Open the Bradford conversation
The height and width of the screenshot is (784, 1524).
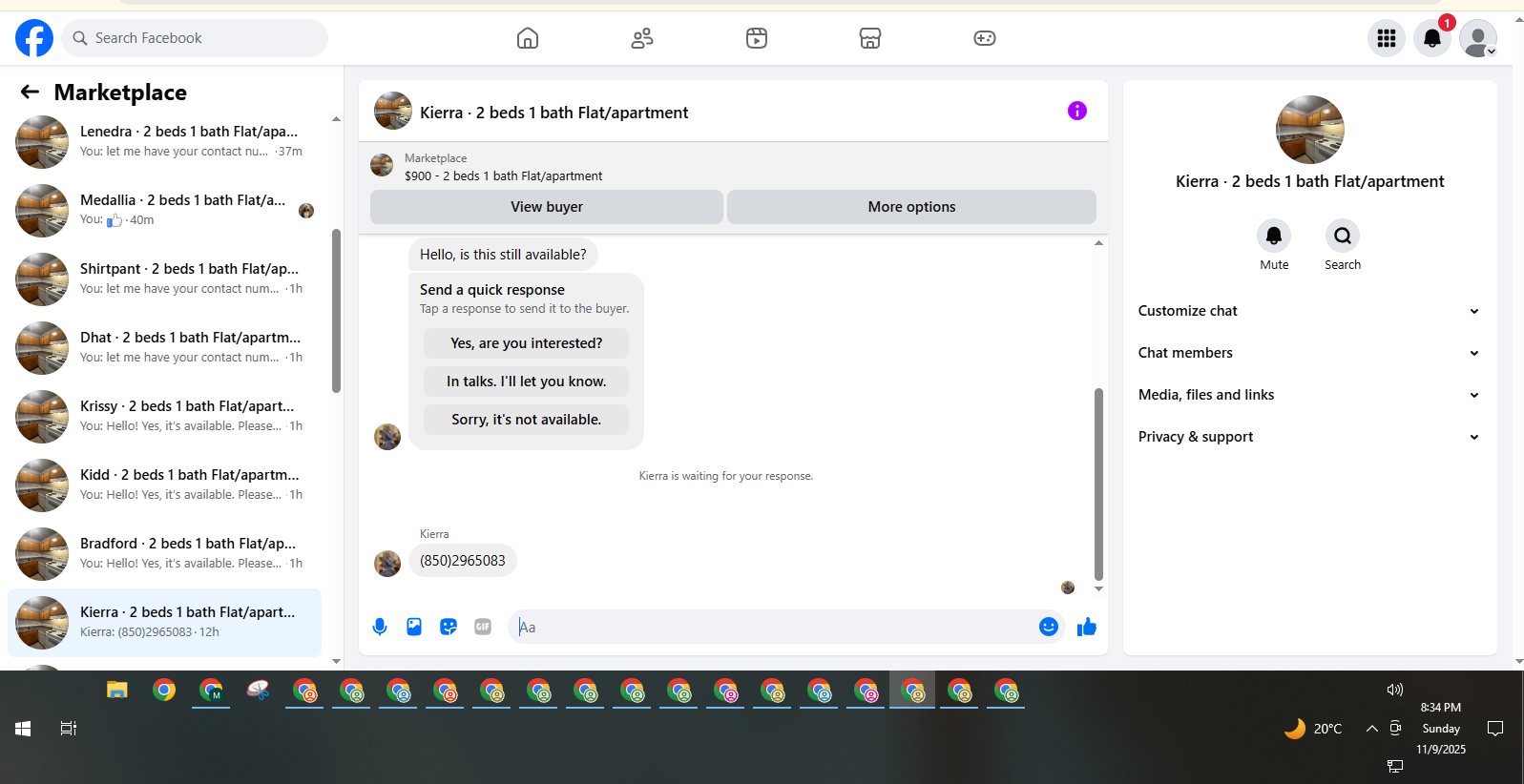(x=164, y=553)
